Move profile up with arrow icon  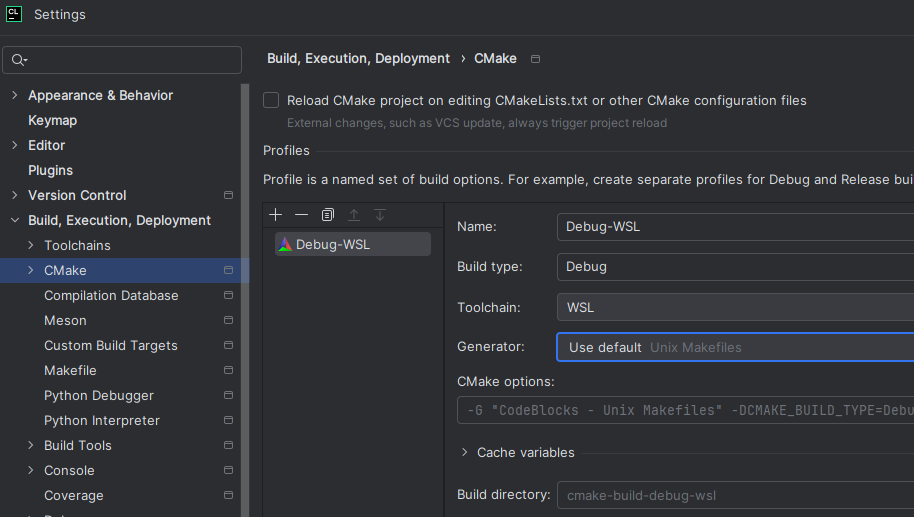point(354,215)
